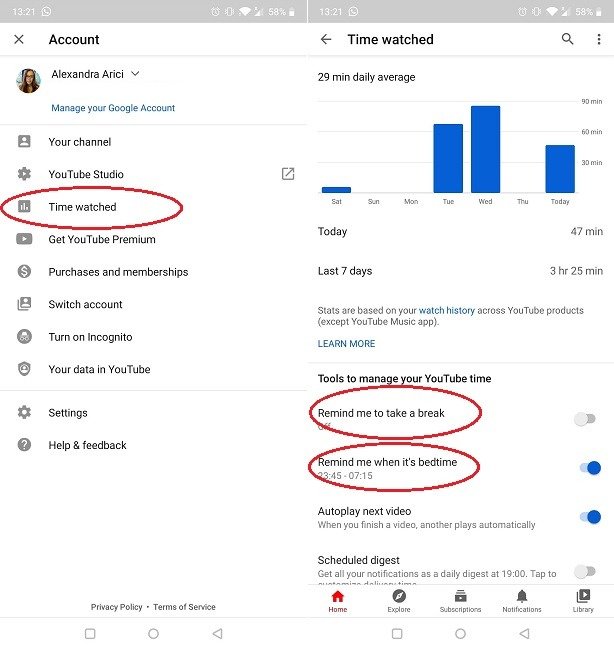614x650 pixels.
Task: Expand the account chevron next to Alexandra Arici
Action: click(135, 74)
